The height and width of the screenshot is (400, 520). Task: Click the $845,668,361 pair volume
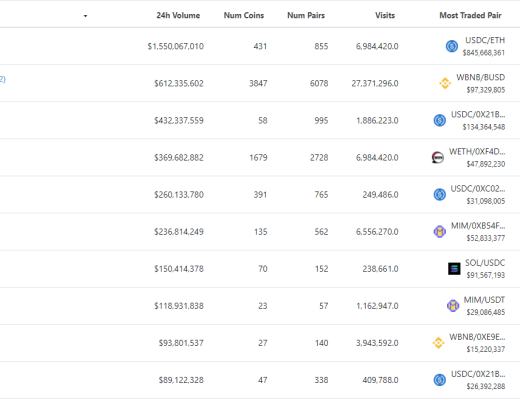[484, 53]
